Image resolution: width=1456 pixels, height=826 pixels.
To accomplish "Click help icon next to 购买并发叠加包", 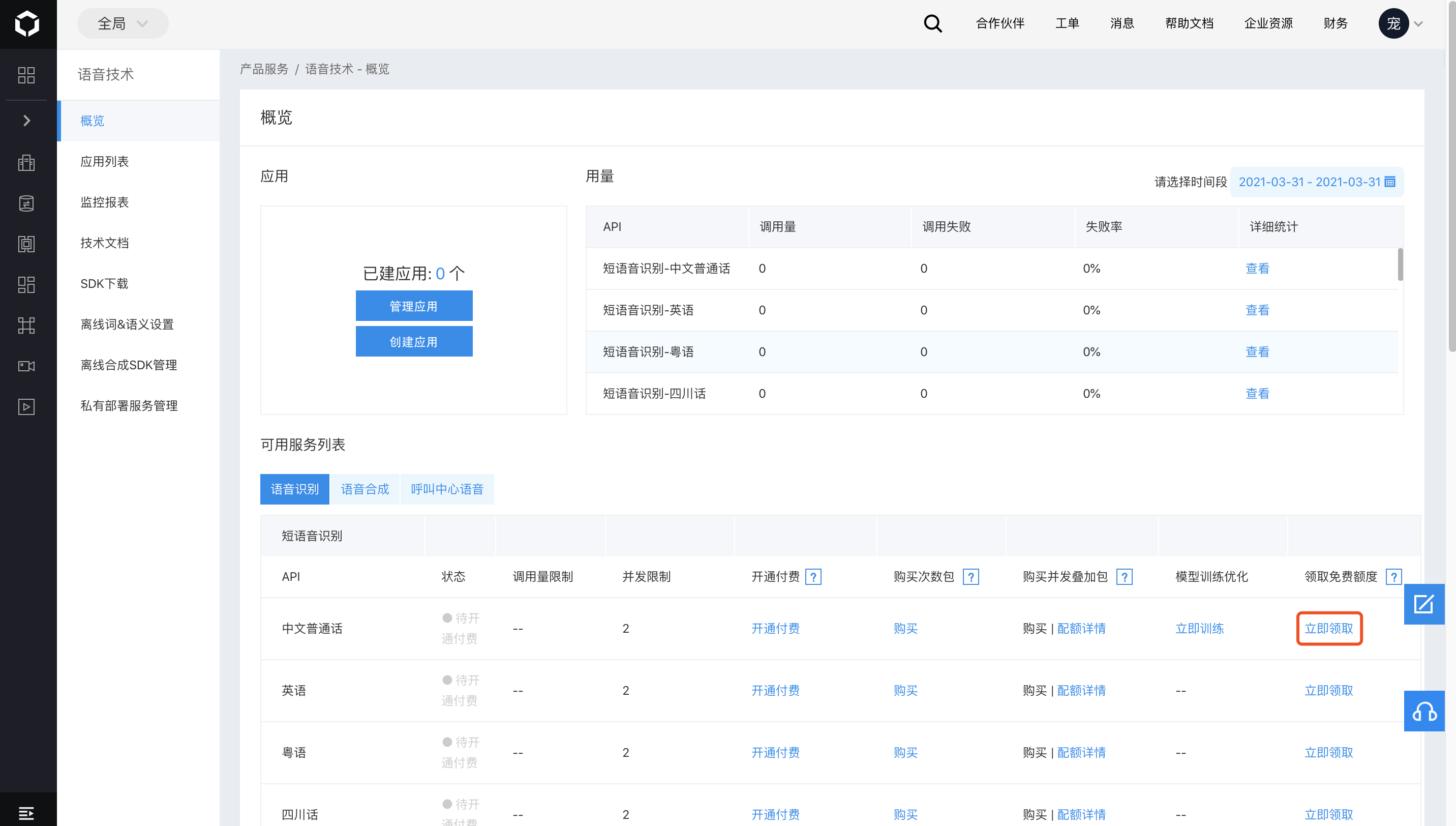I will (1125, 577).
